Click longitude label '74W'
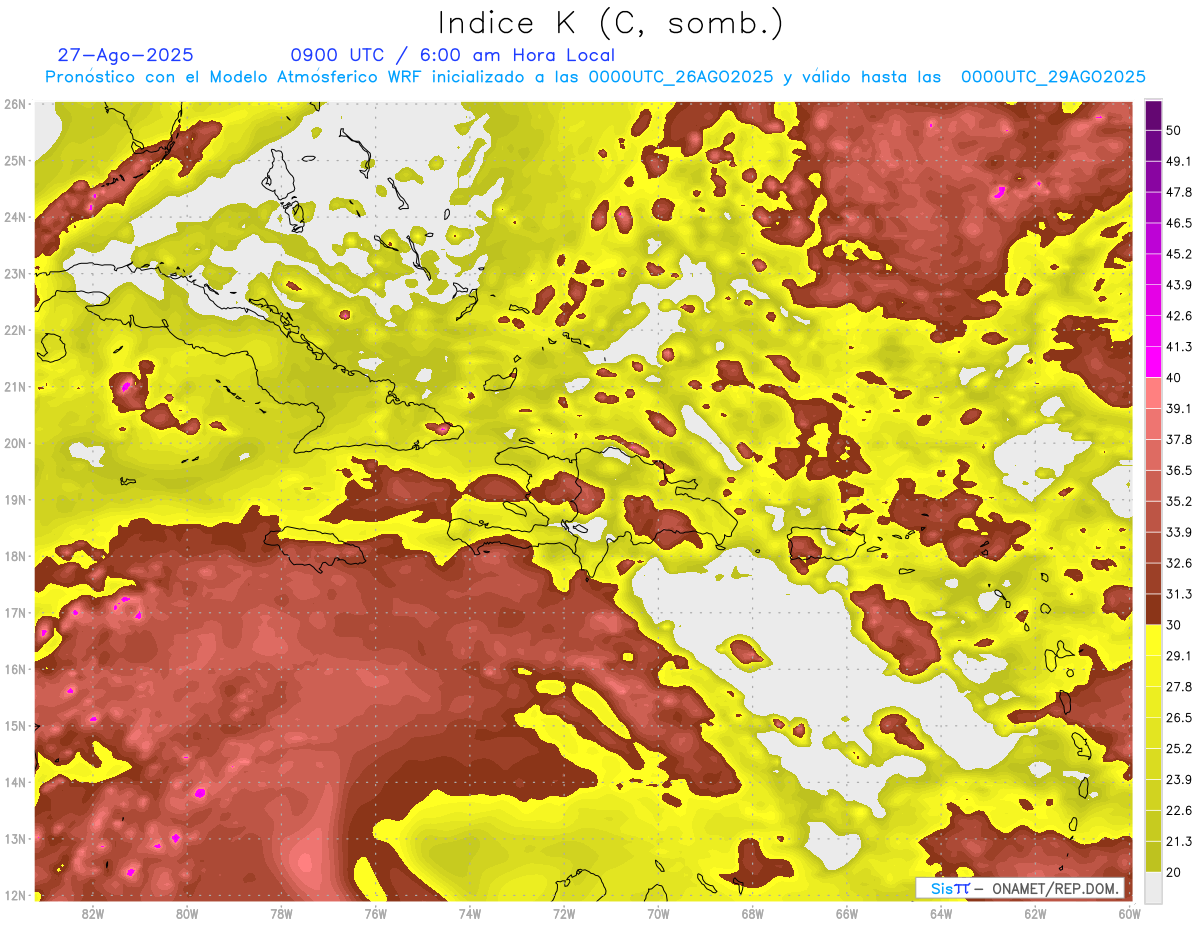The width and height of the screenshot is (1200, 927). point(470,913)
